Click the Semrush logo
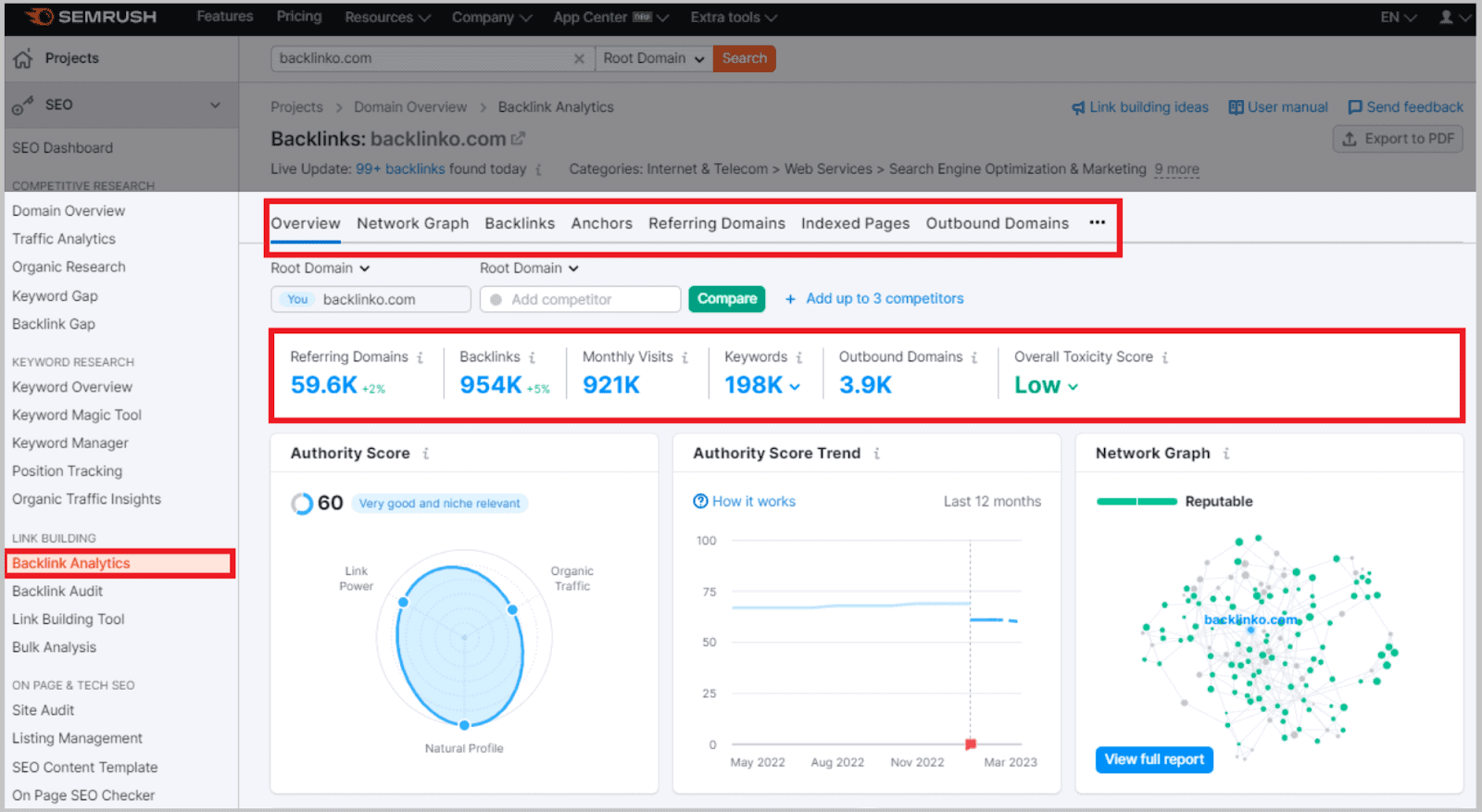This screenshot has width=1482, height=812. (92, 17)
